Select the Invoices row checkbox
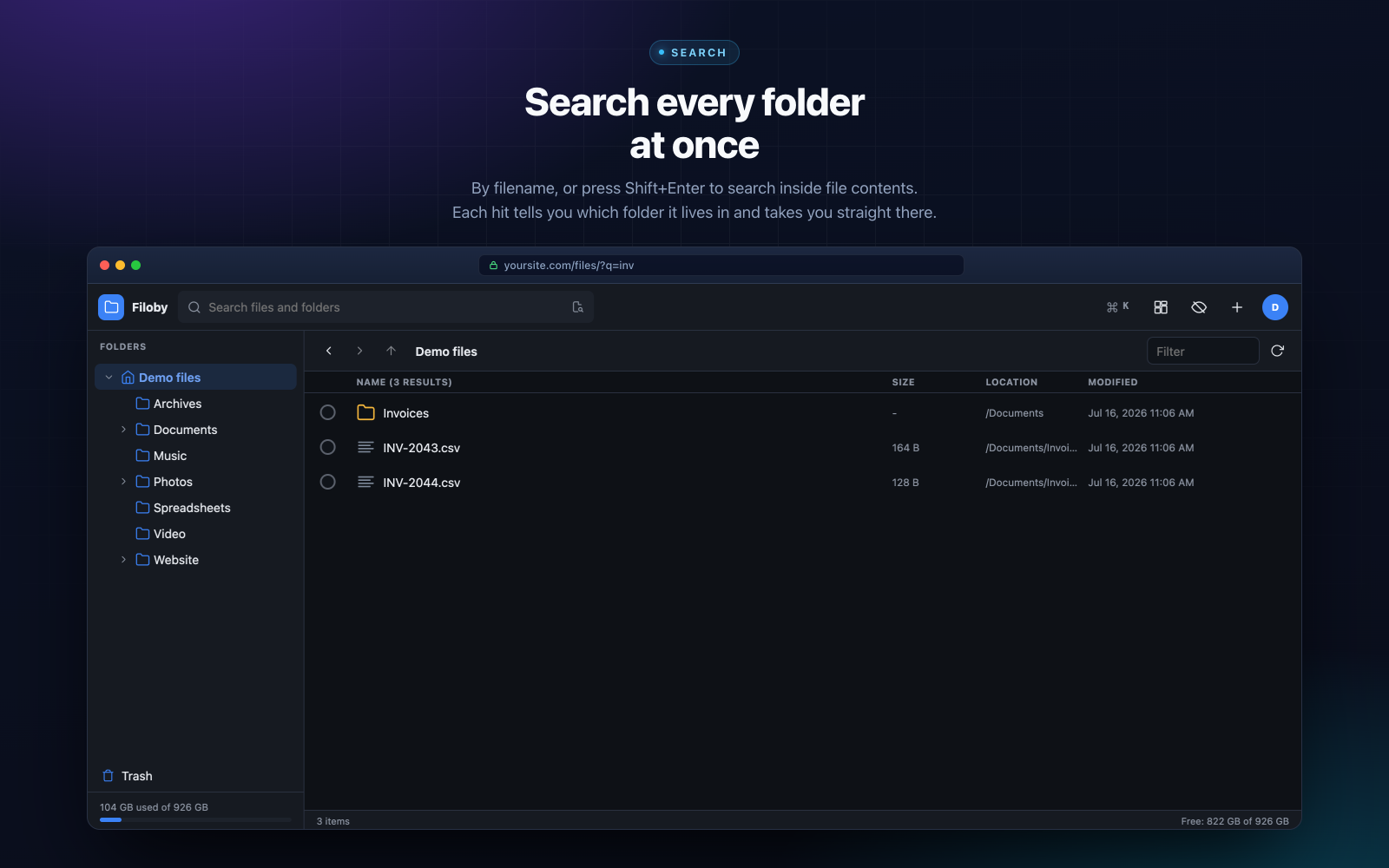Image resolution: width=1389 pixels, height=868 pixels. [x=327, y=412]
